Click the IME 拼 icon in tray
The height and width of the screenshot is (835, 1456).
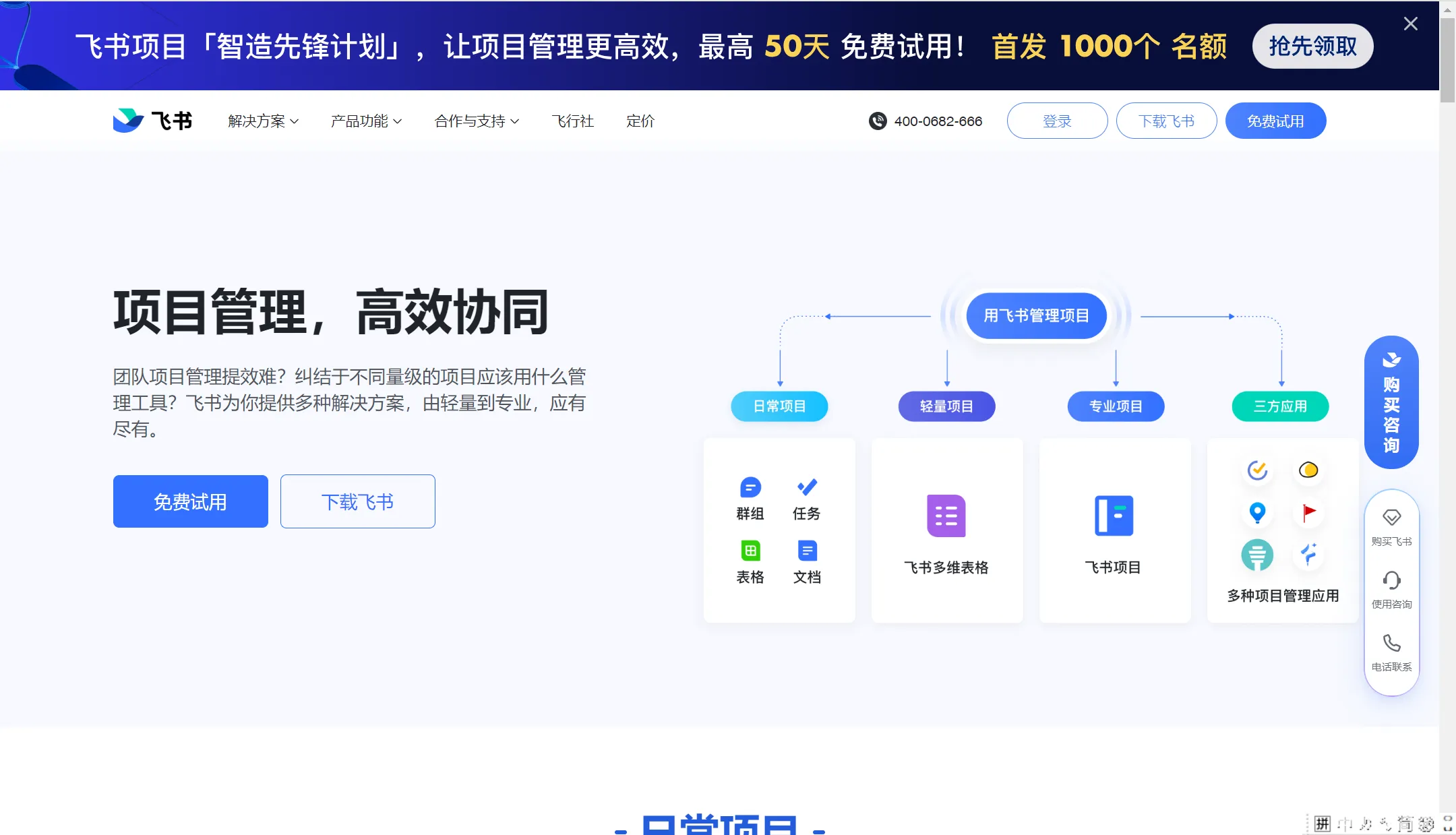tap(1323, 824)
